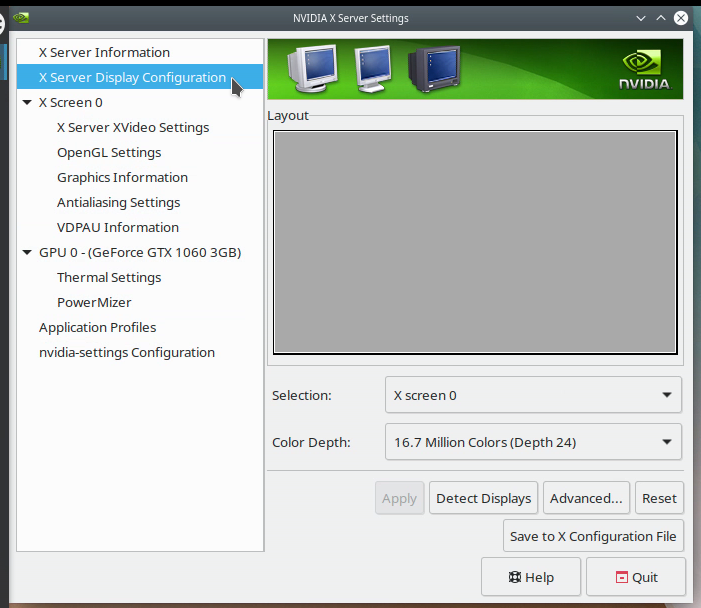Viewport: 701px width, 608px height.
Task: Minimize window with down chevron icon
Action: point(641,18)
